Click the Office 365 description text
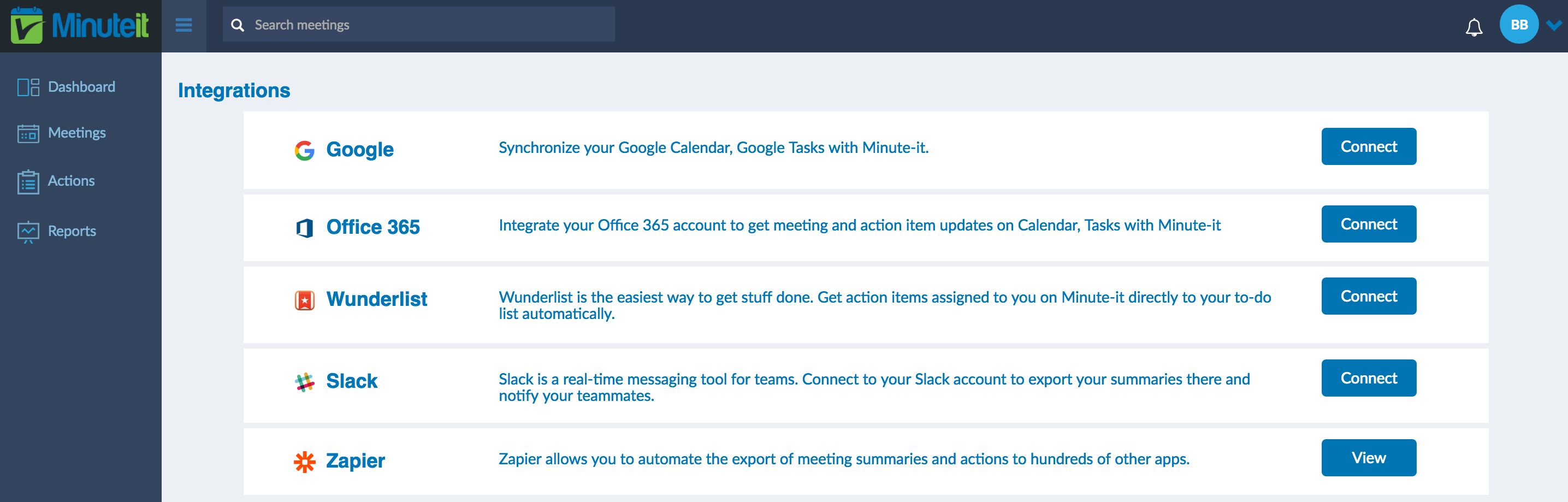The image size is (1568, 502). 860,226
